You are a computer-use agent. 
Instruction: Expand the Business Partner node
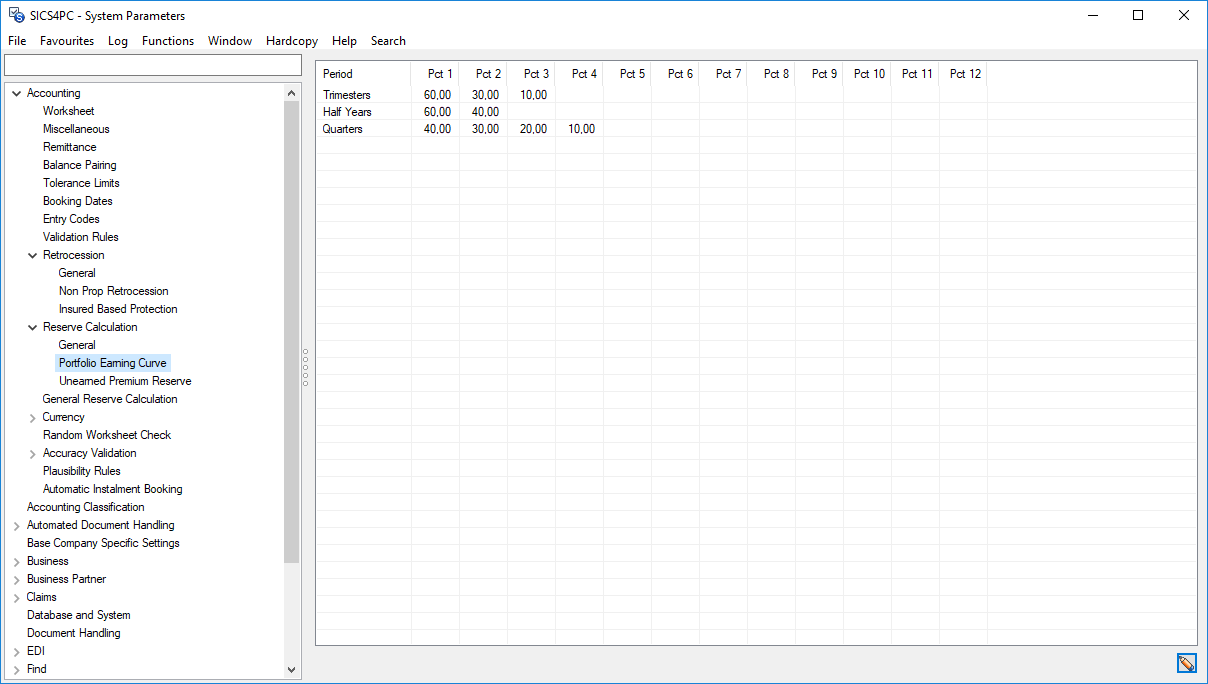tap(15, 578)
